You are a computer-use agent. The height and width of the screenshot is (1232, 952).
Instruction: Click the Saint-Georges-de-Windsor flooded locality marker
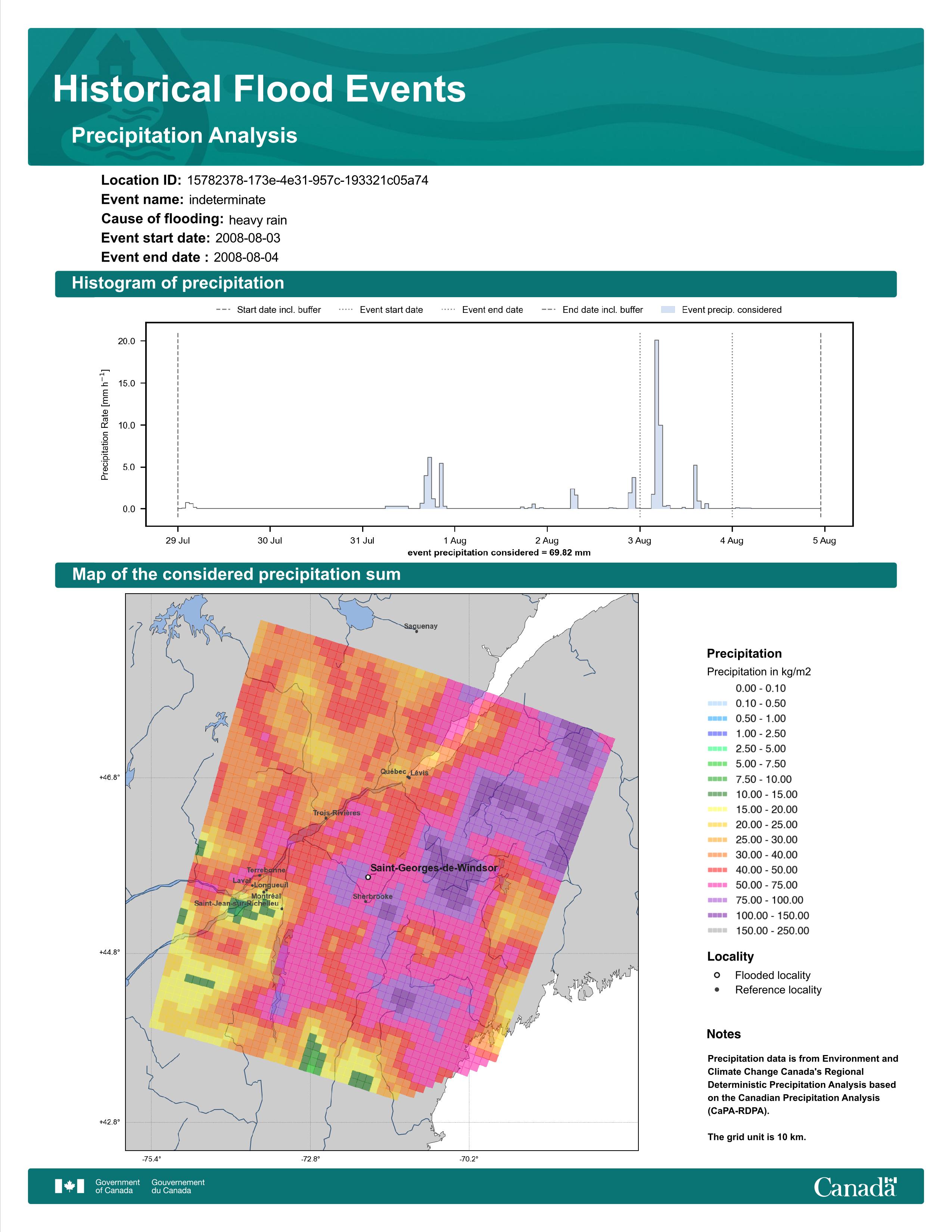(x=368, y=877)
